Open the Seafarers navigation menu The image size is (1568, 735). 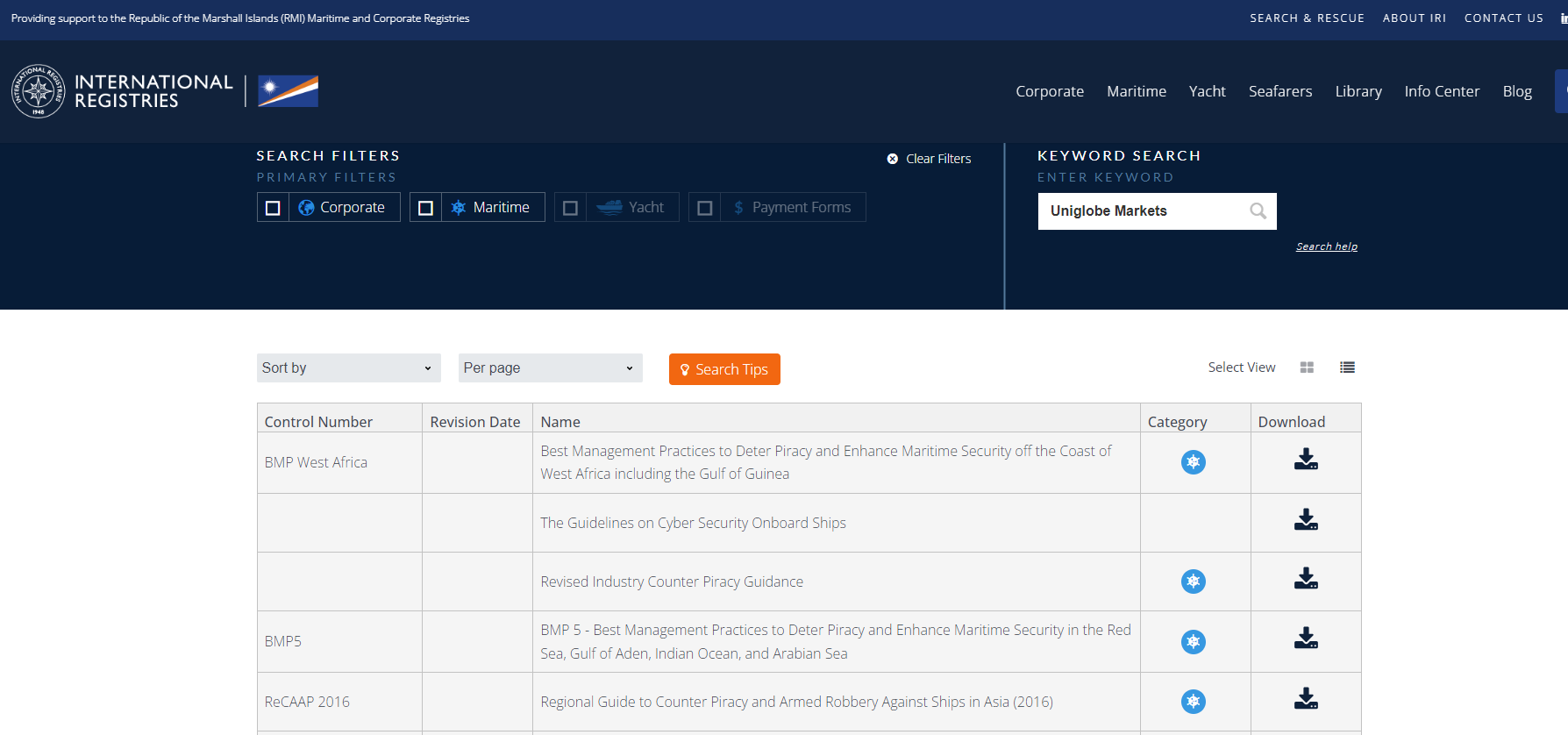coord(1279,91)
